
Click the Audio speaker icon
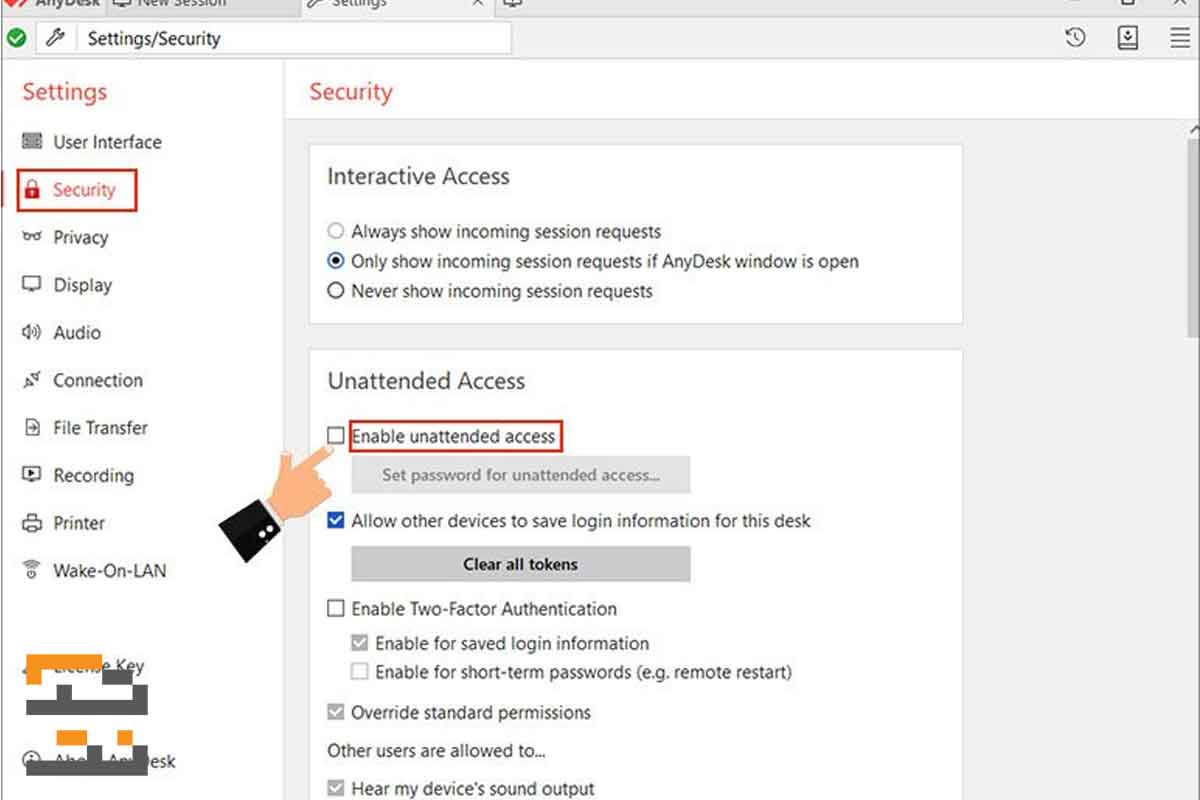point(32,332)
